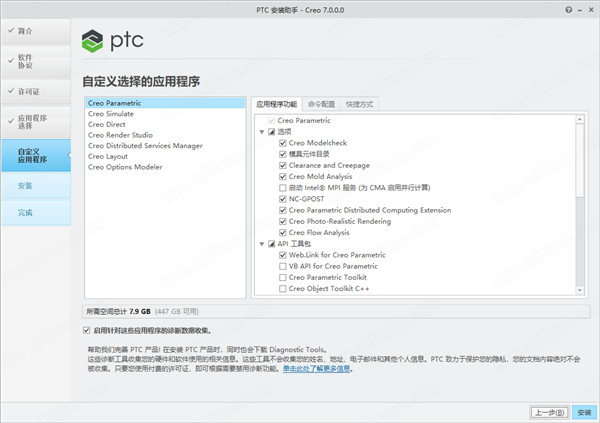Minimize the installer window
600x423 pixels.
580,10
